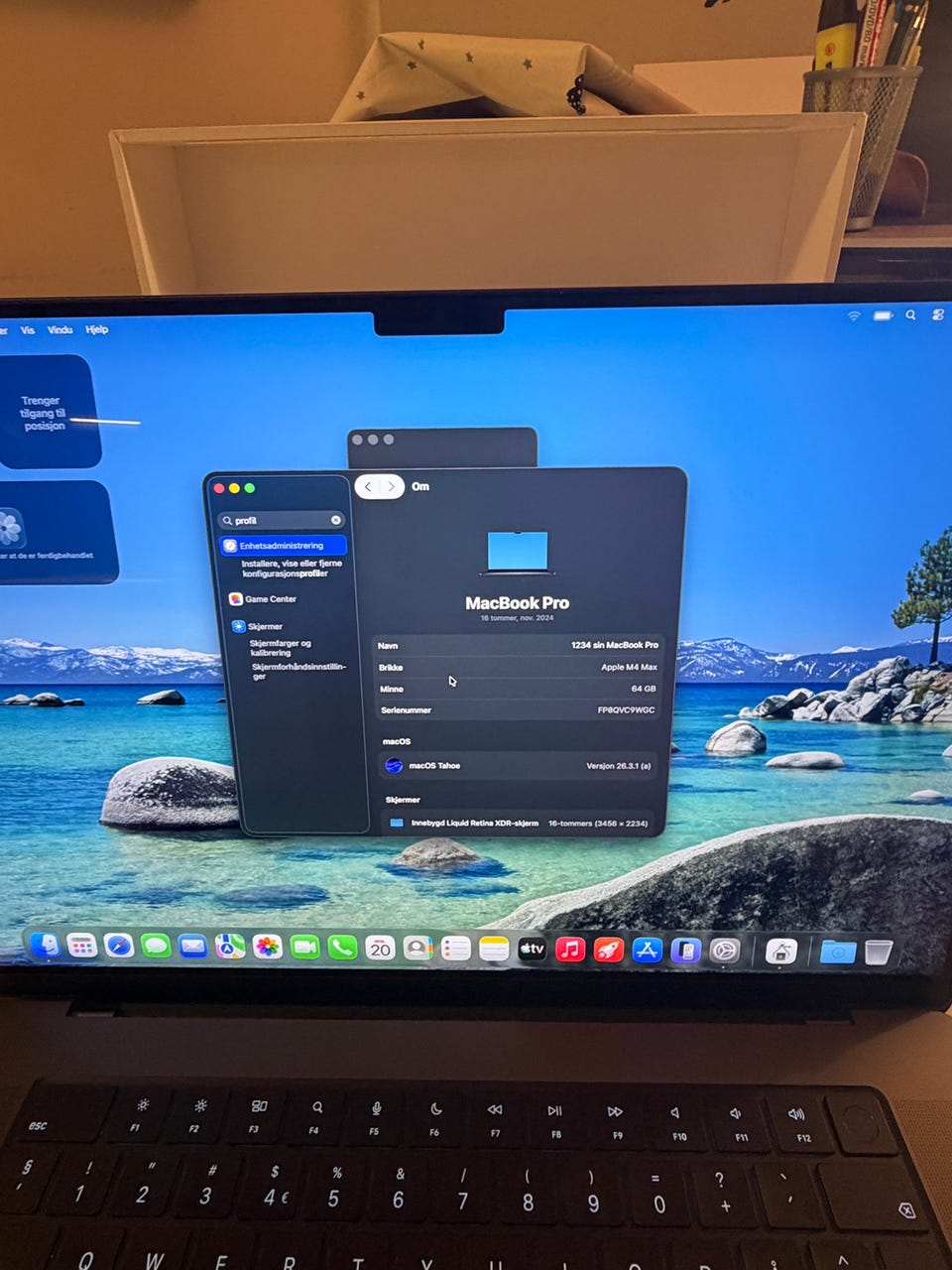Screen dimensions: 952x1270
Task: Click the Wi-Fi status icon in the menu bar
Action: [x=854, y=316]
